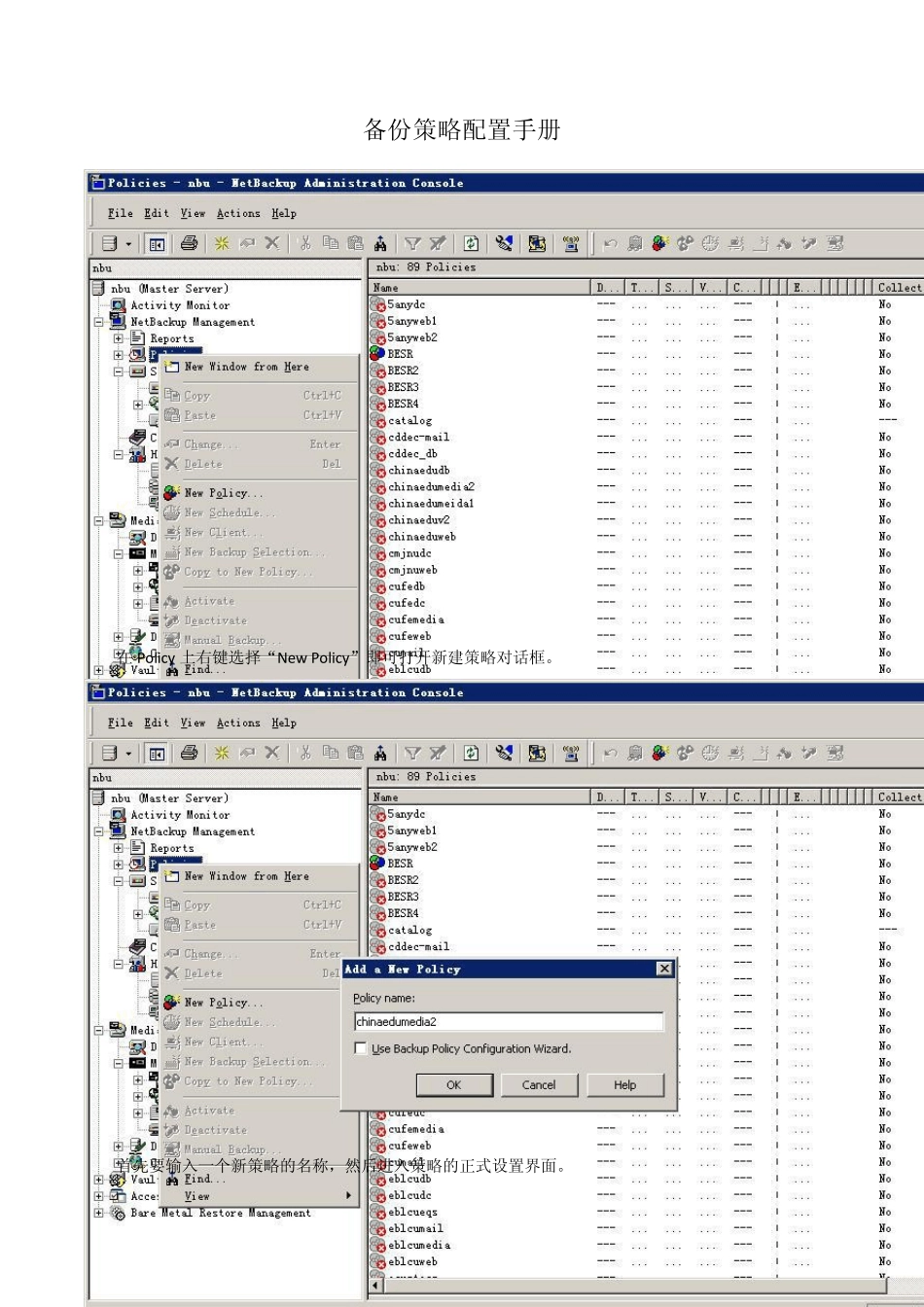The height and width of the screenshot is (1307, 924).
Task: Click the Bare Metal Restore Management tree icon
Action: tap(118, 1213)
